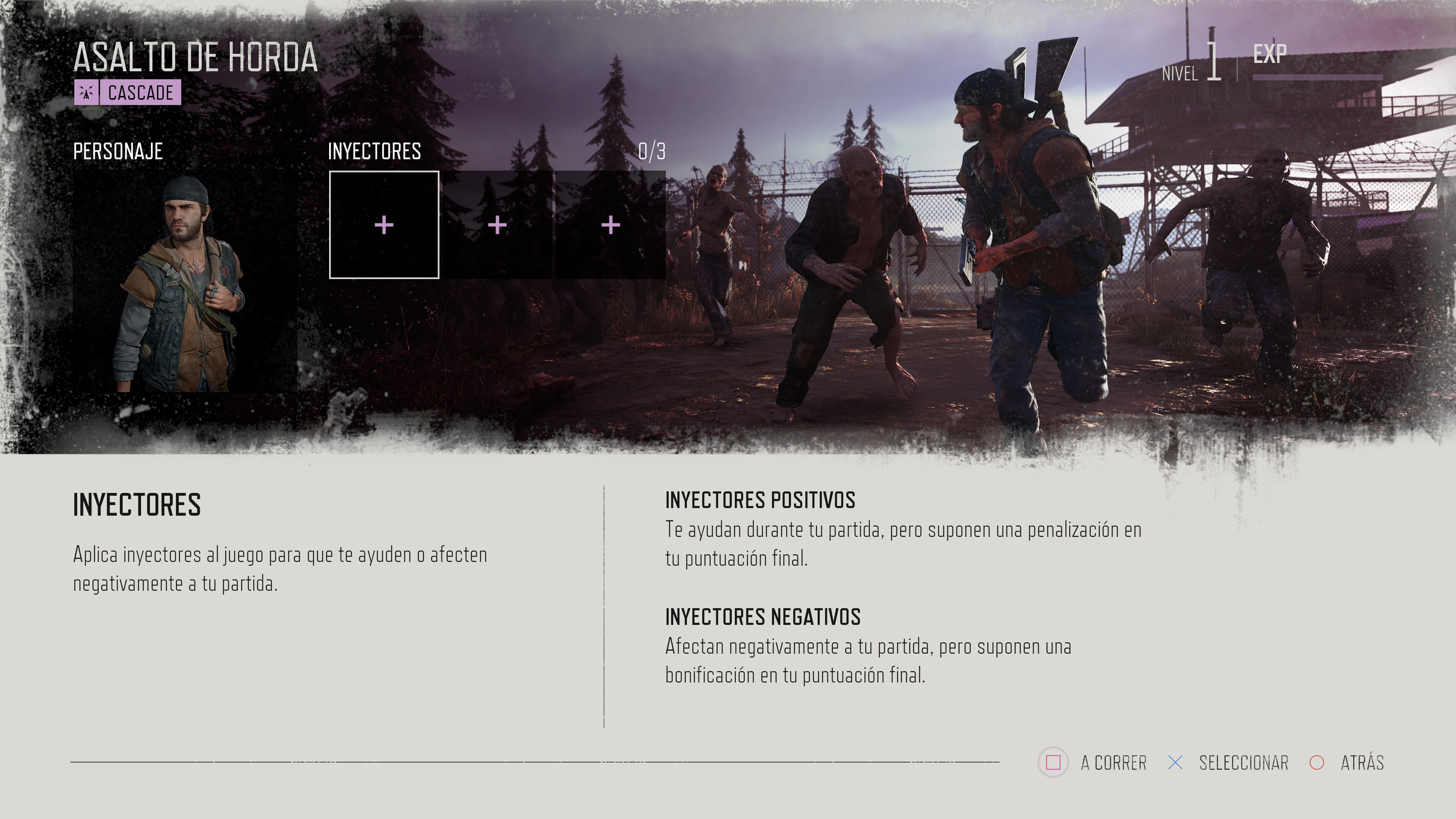This screenshot has width=1456, height=819.
Task: Click the Cascade region emblem icon
Action: click(x=86, y=92)
